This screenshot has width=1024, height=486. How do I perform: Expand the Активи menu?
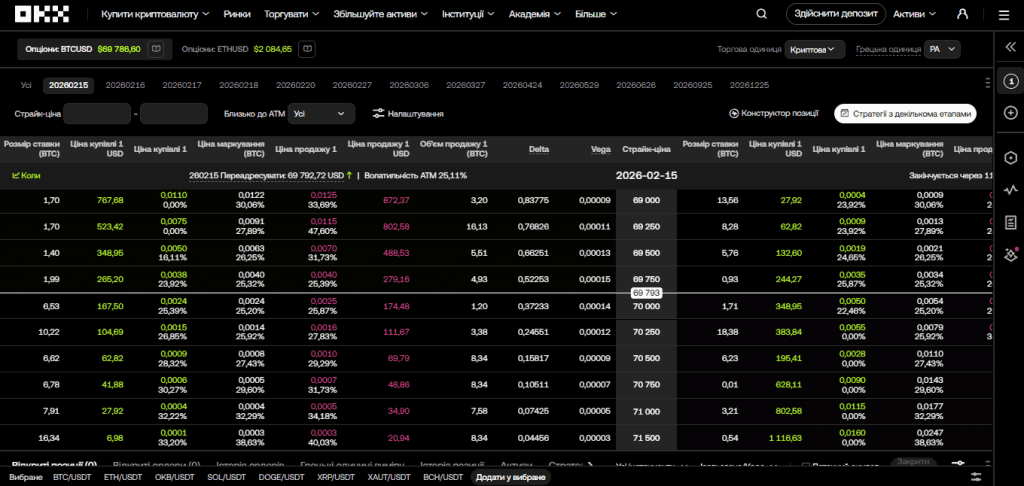(x=914, y=14)
